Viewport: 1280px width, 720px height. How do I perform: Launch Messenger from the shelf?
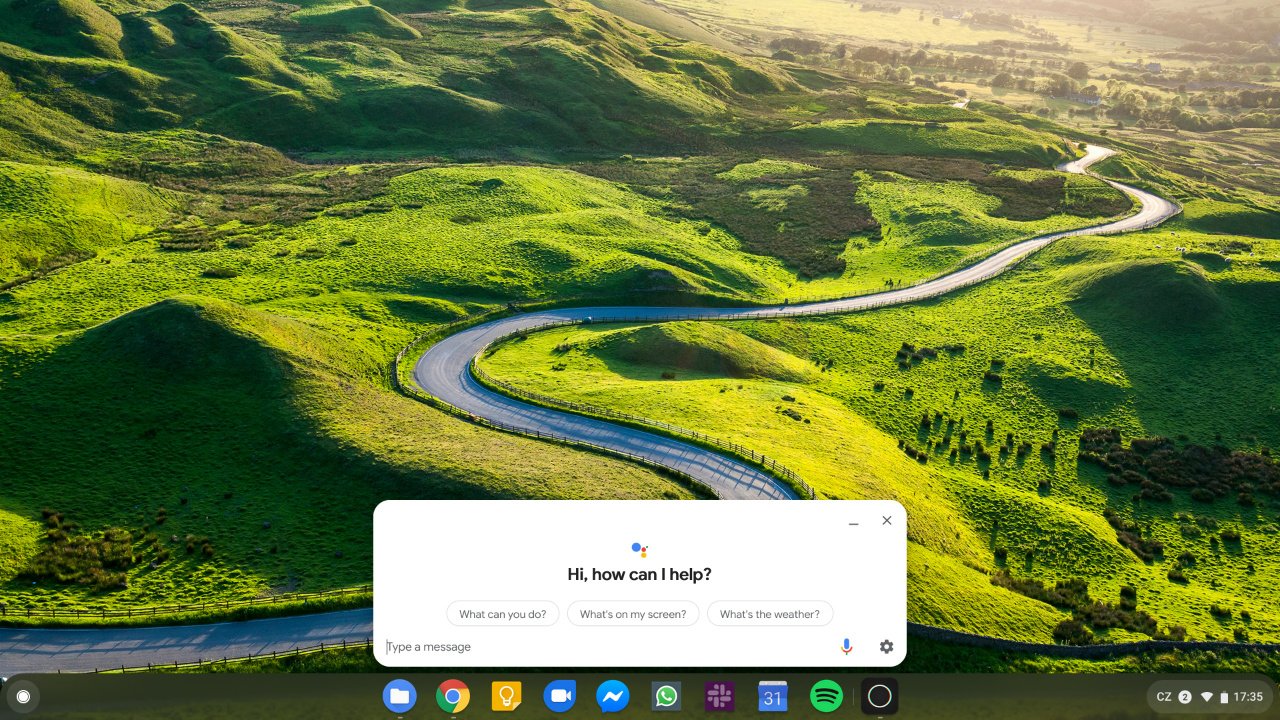point(613,696)
